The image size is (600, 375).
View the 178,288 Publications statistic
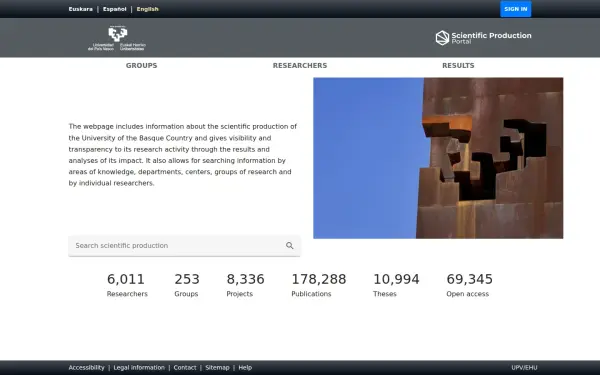(319, 285)
